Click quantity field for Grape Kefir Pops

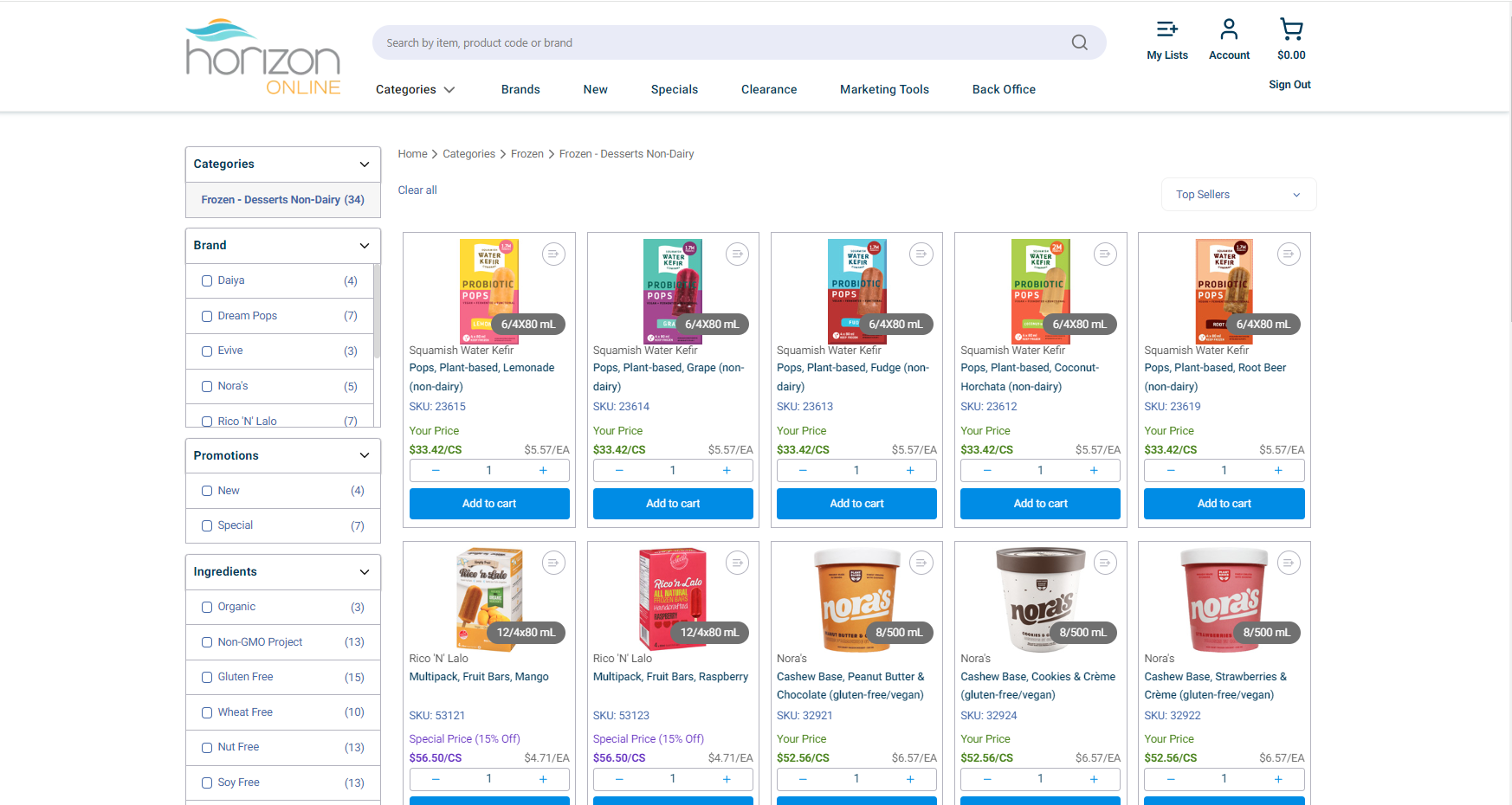click(x=673, y=470)
